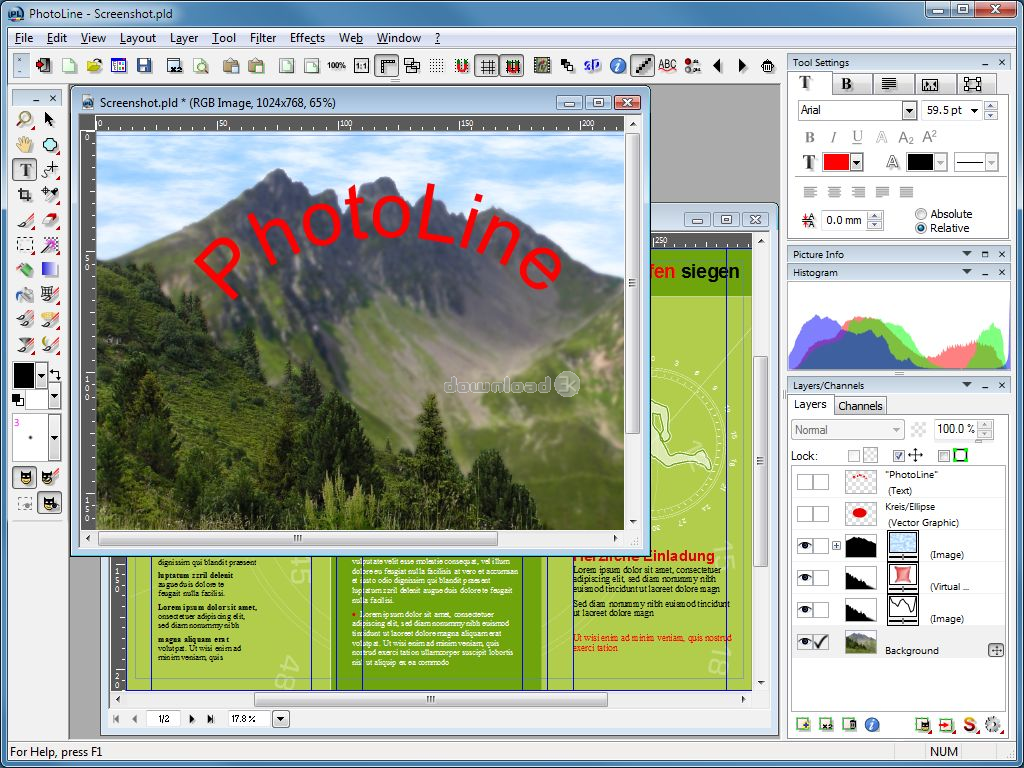Open the Effects menu
The width and height of the screenshot is (1024, 768).
(x=307, y=38)
